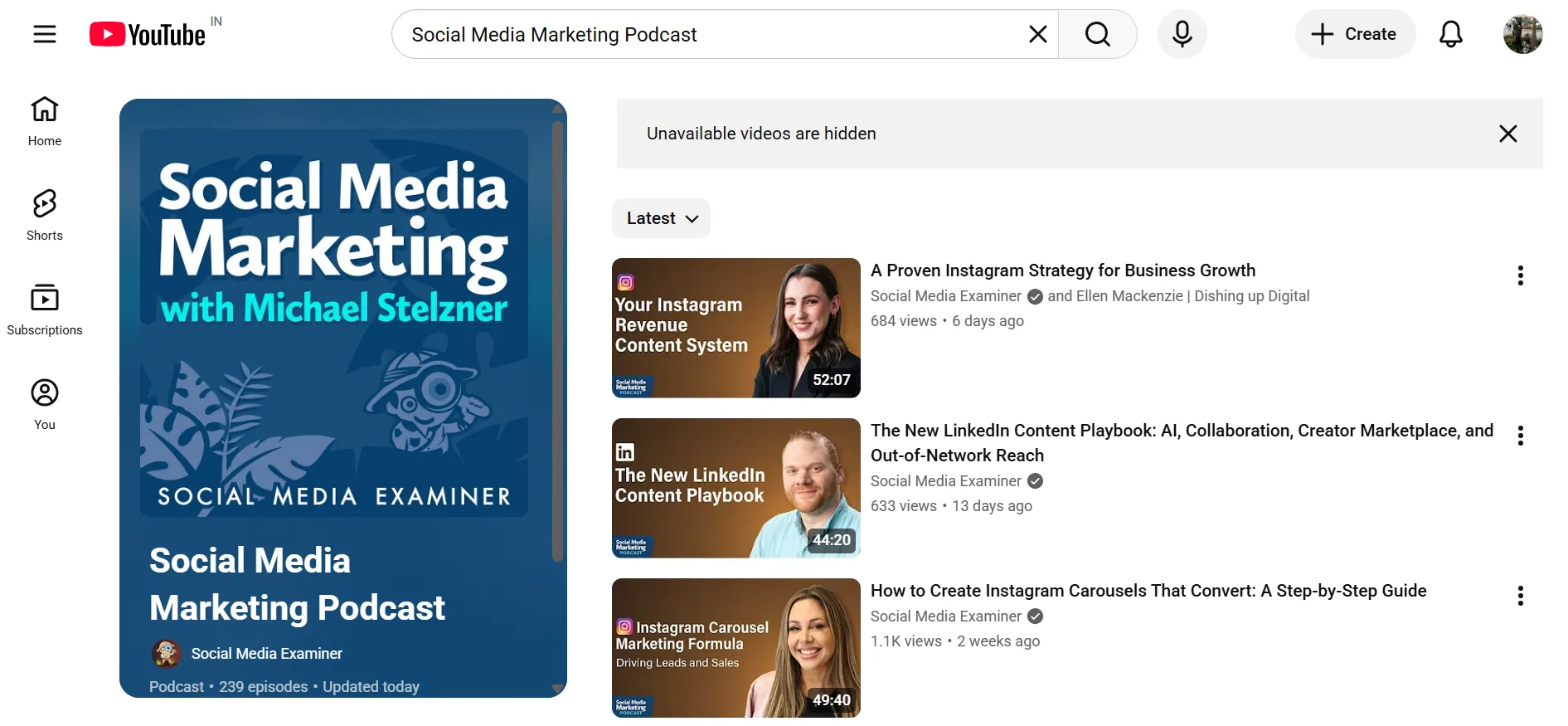Play the 'Your Instagram Revenue Content System' thumbnail
Screen dimensions: 1568x726
click(736, 328)
